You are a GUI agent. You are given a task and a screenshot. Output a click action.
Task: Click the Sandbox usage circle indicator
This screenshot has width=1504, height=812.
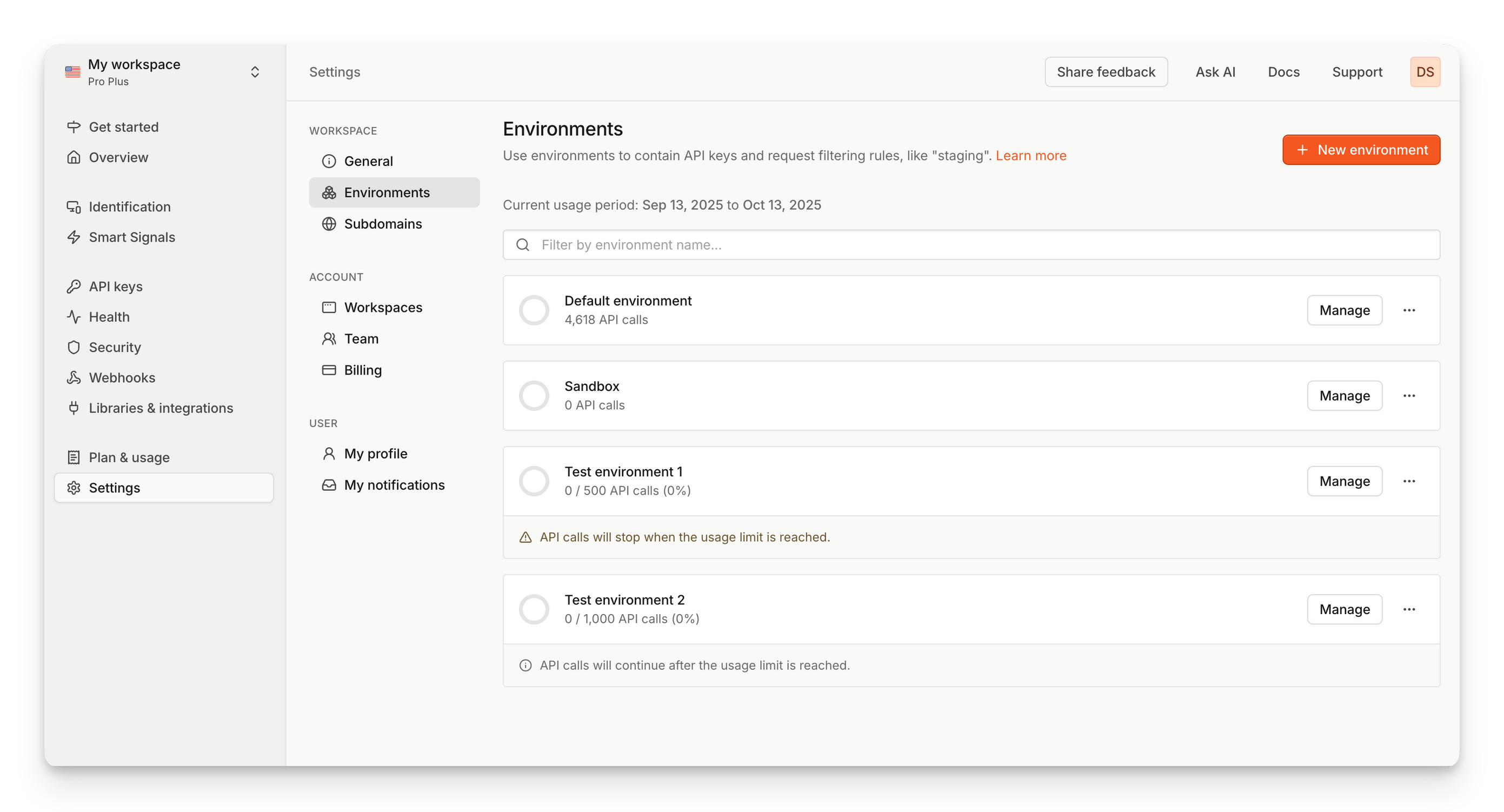click(534, 396)
